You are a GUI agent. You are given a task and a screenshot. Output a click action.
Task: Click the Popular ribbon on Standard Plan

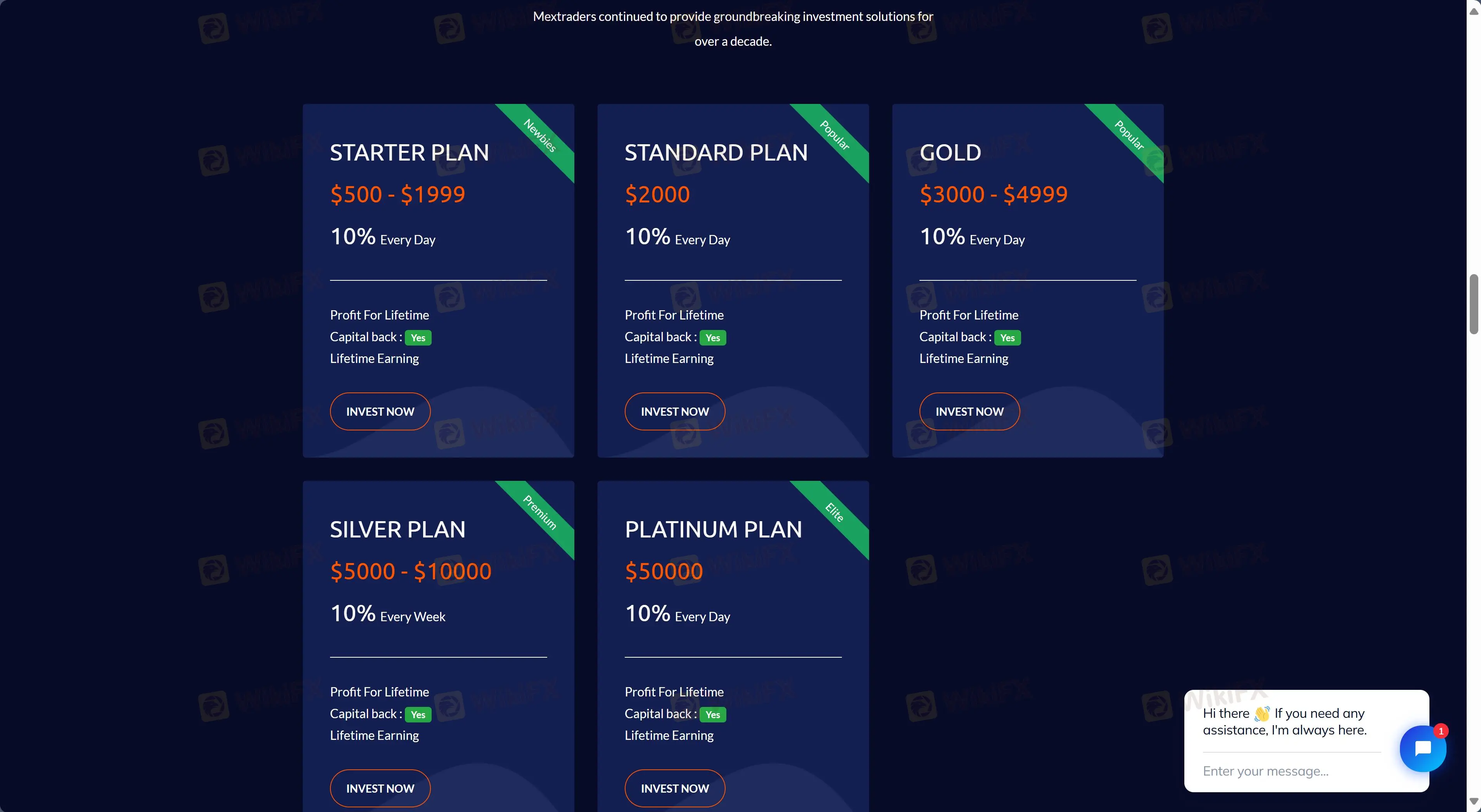click(835, 136)
